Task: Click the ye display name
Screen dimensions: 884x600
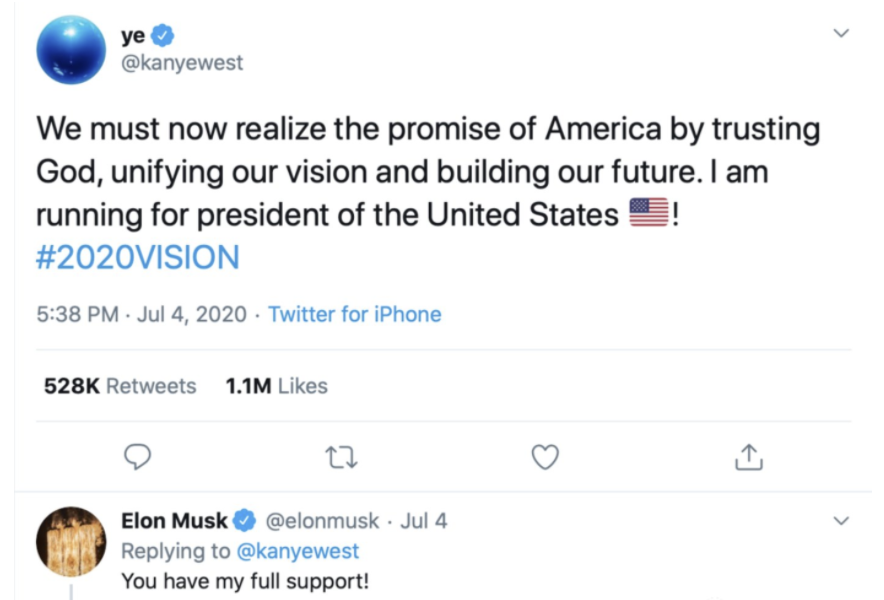Action: pos(133,35)
